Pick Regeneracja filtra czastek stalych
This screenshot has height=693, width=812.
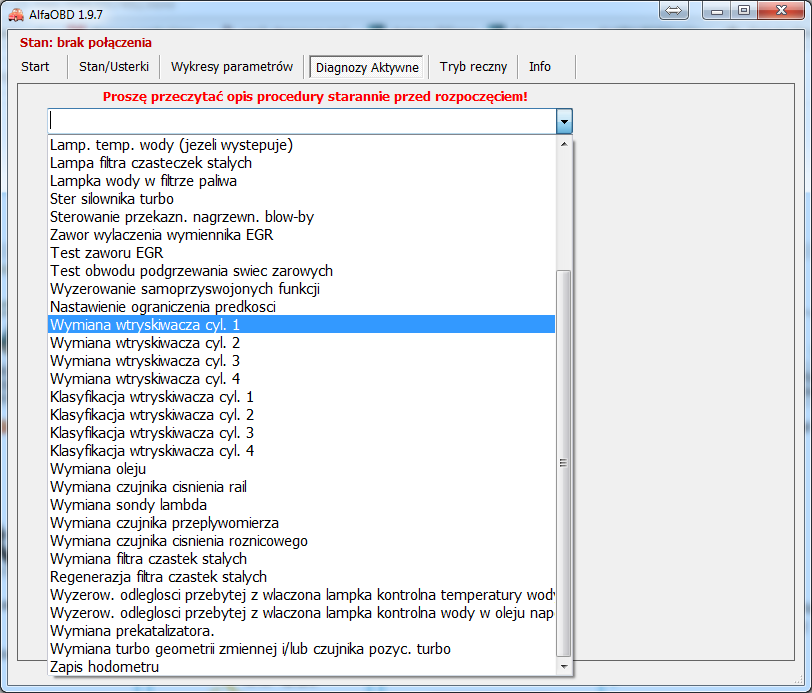pos(158,577)
